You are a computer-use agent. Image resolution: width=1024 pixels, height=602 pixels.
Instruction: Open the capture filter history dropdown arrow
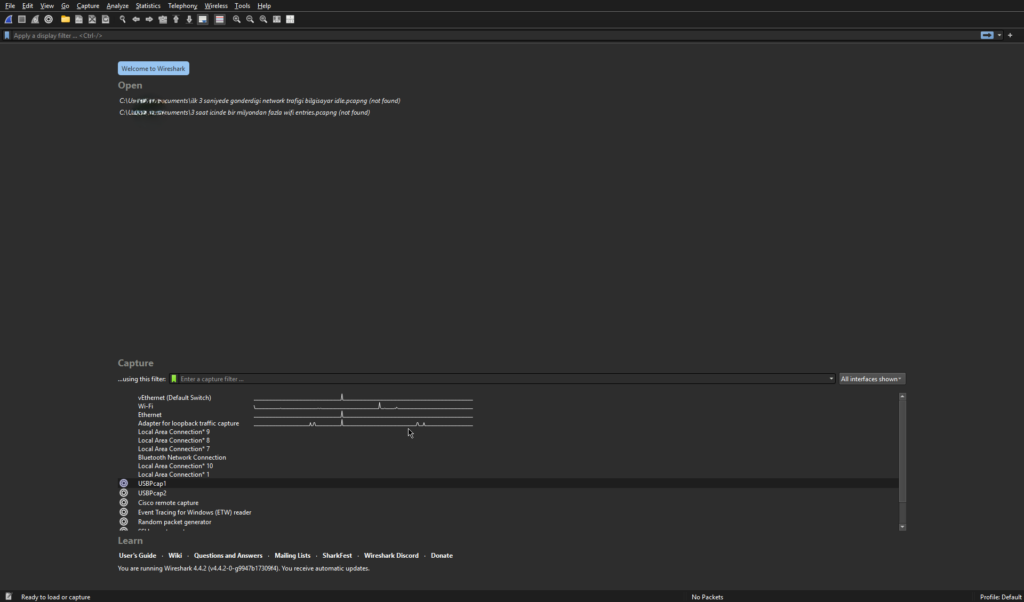(831, 379)
